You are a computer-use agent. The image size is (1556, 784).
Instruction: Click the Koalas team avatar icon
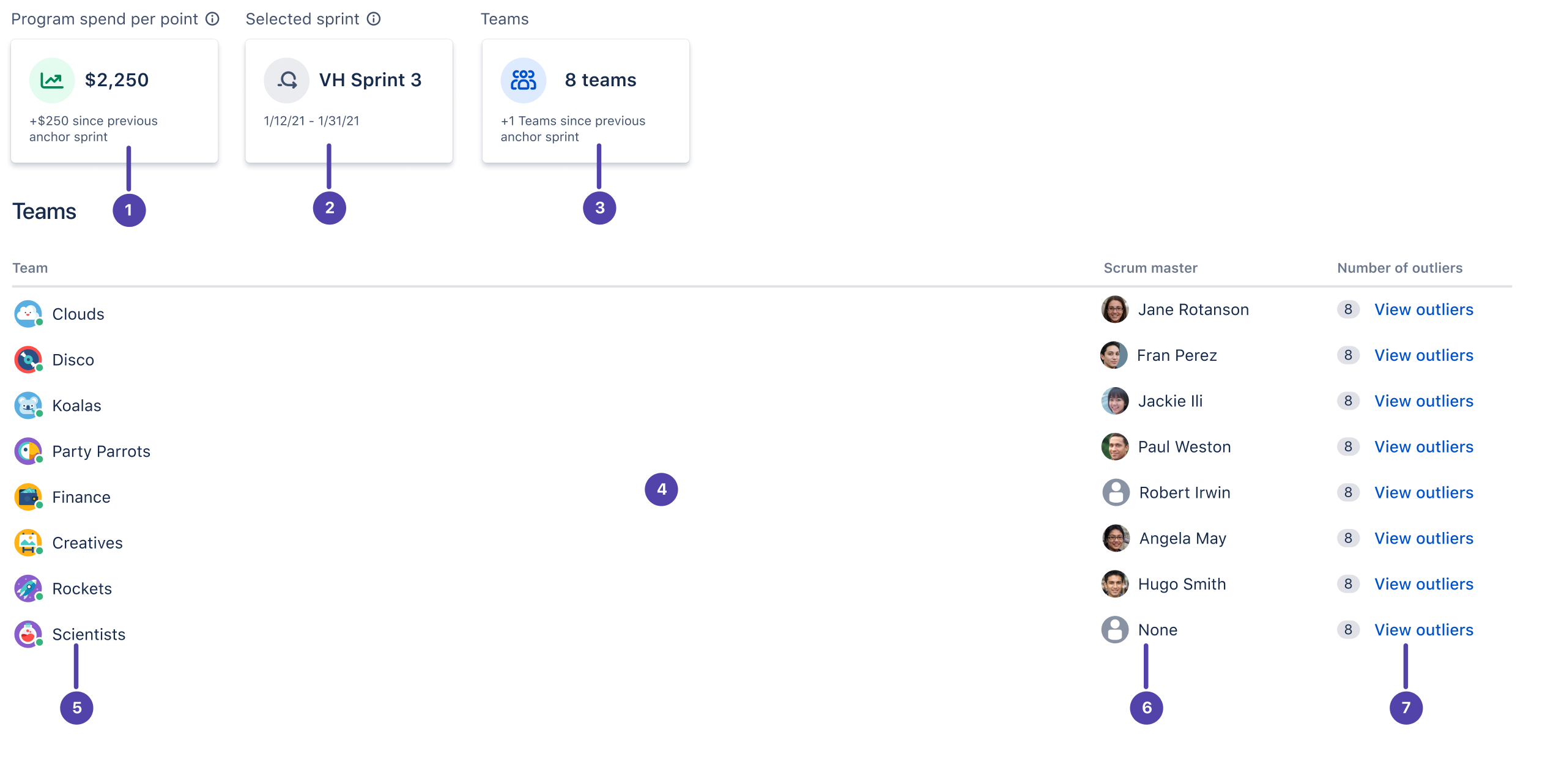click(28, 405)
